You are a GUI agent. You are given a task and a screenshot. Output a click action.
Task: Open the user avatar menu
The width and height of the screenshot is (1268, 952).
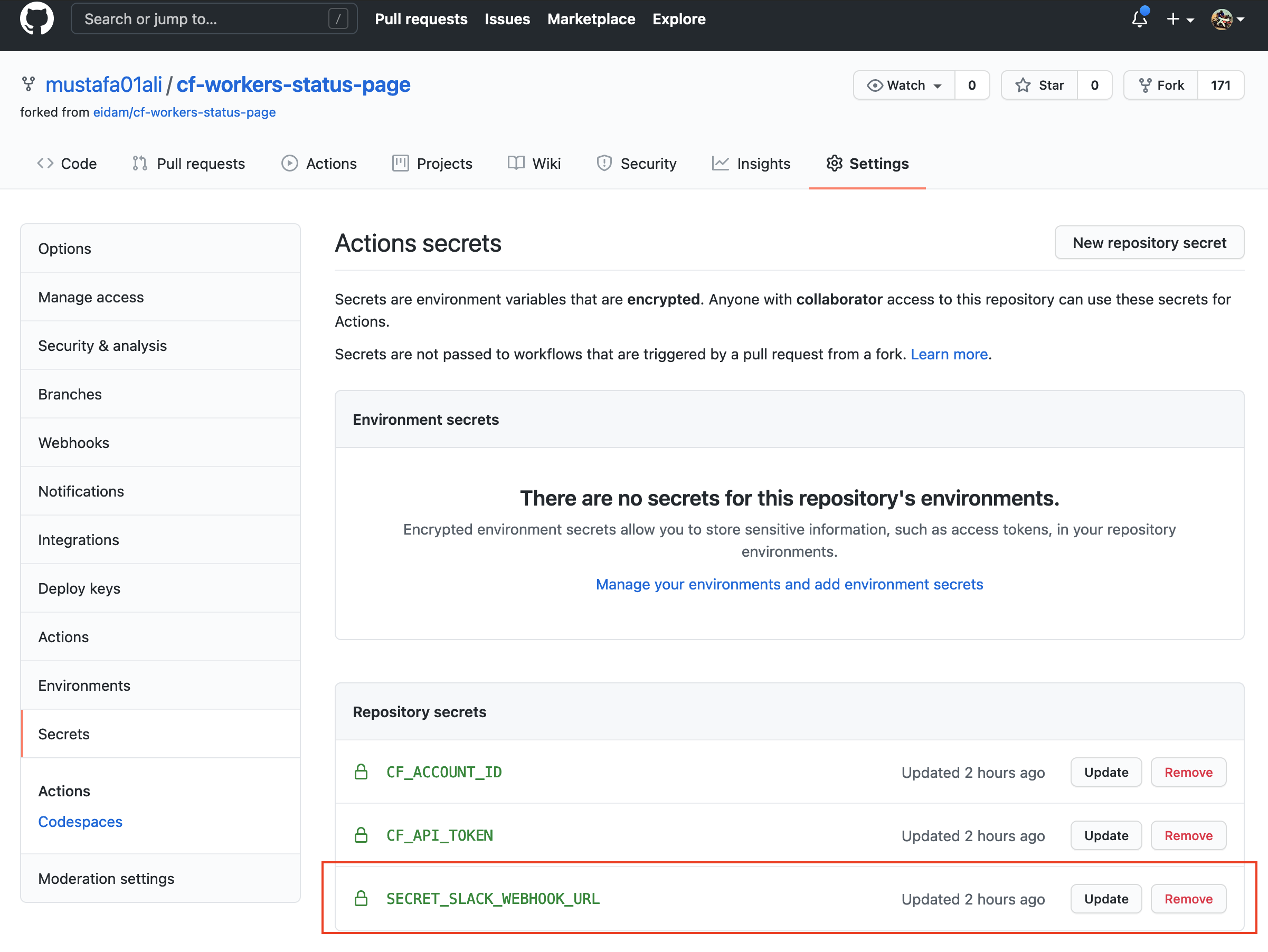click(1227, 20)
